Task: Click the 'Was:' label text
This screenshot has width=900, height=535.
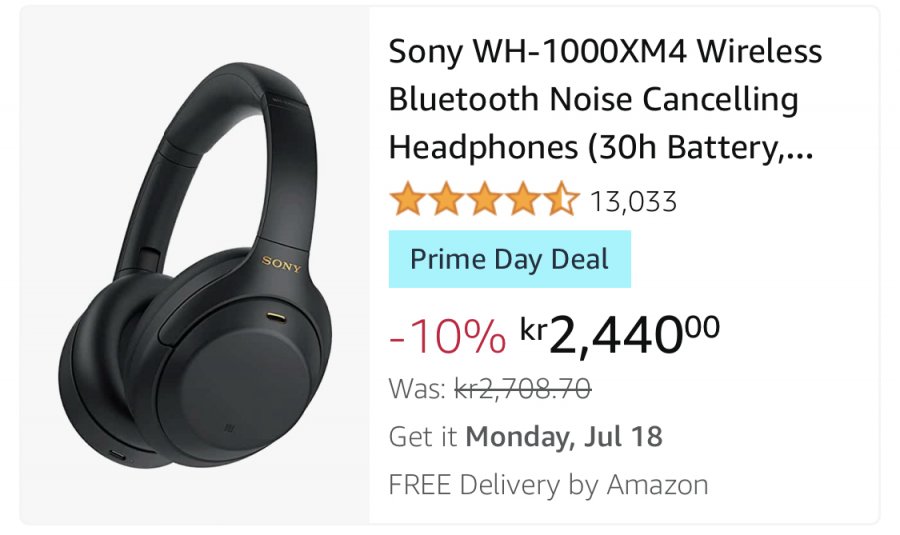Action: pos(417,389)
